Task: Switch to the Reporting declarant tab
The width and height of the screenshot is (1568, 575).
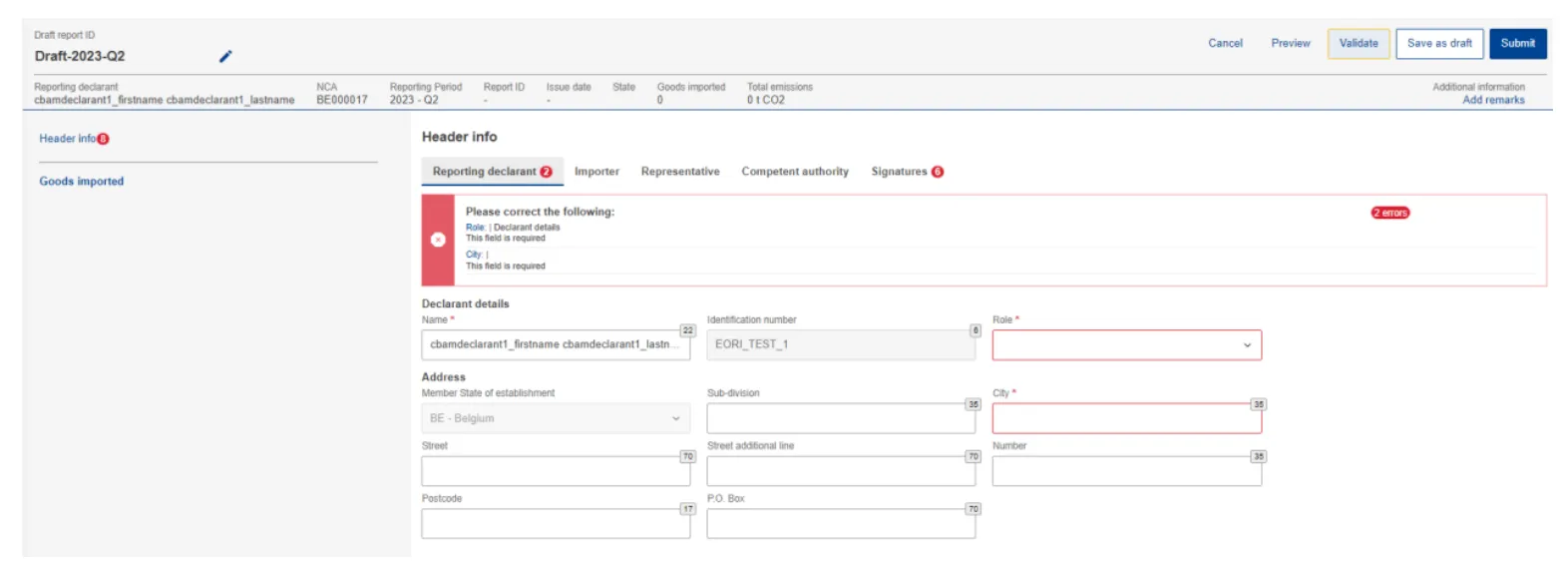Action: (x=492, y=172)
